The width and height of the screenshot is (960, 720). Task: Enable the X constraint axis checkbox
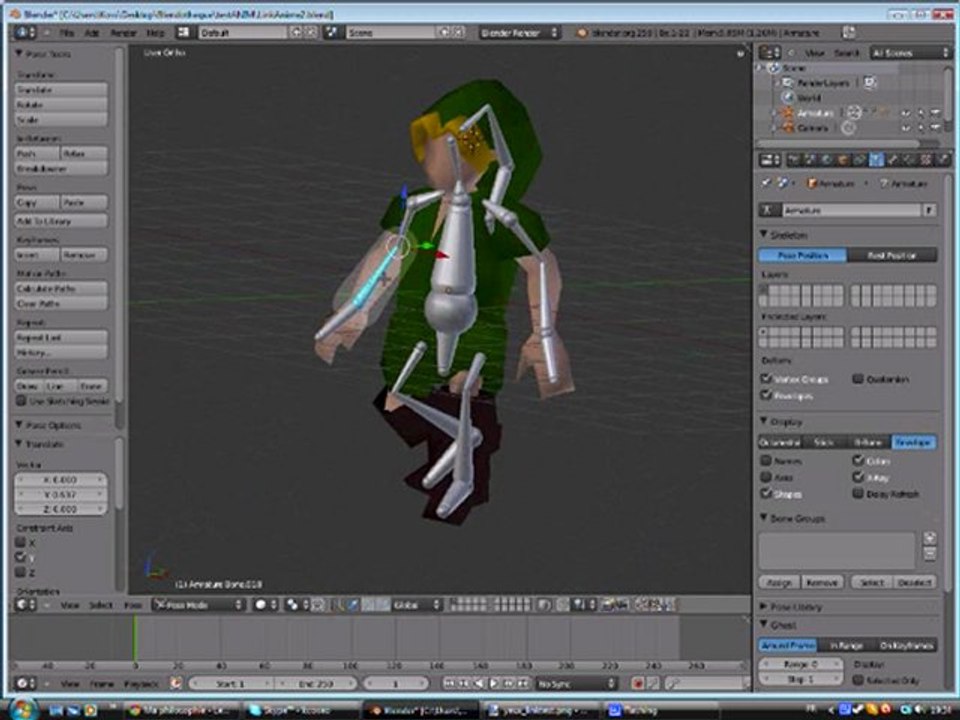click(x=20, y=542)
